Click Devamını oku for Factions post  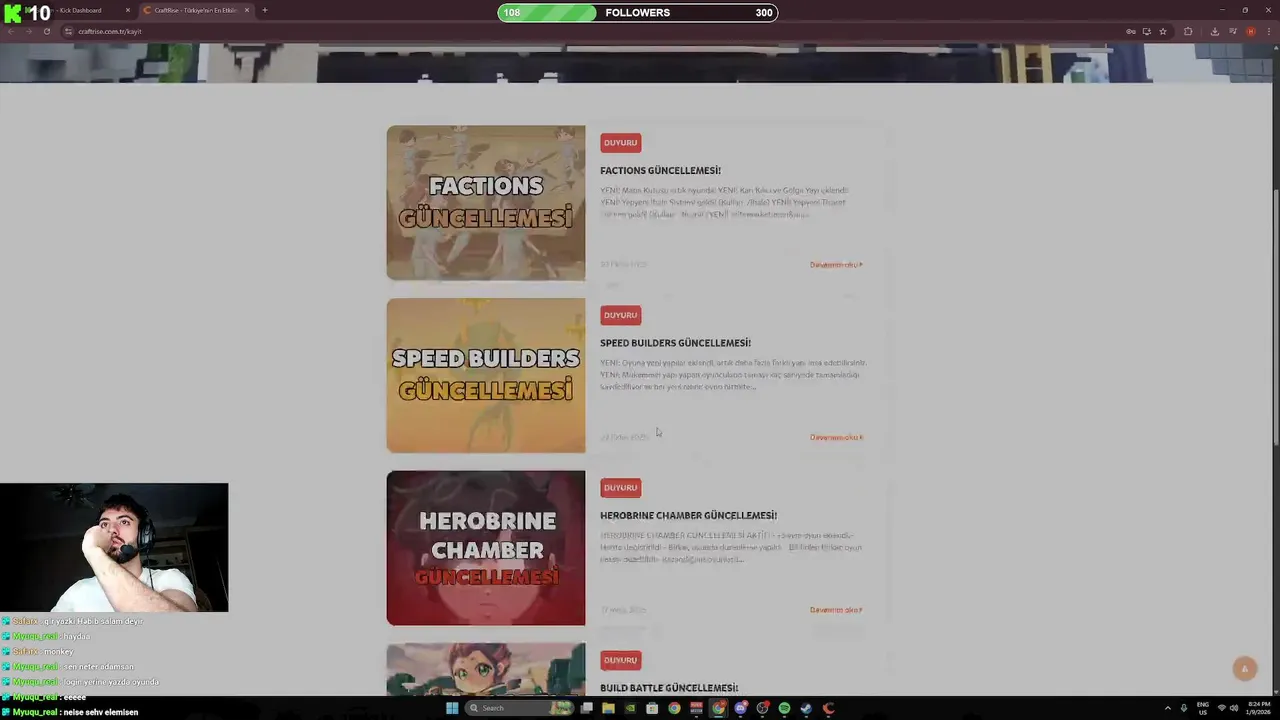pyautogui.click(x=836, y=265)
